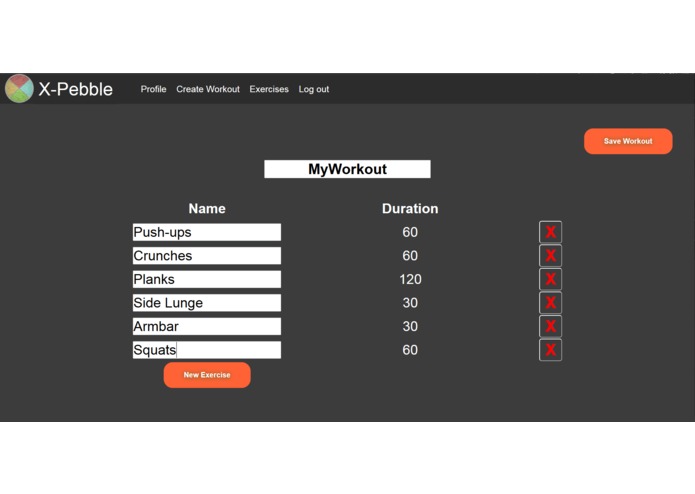Select the 120 duration value for Planks
The height and width of the screenshot is (494, 695).
click(x=410, y=279)
